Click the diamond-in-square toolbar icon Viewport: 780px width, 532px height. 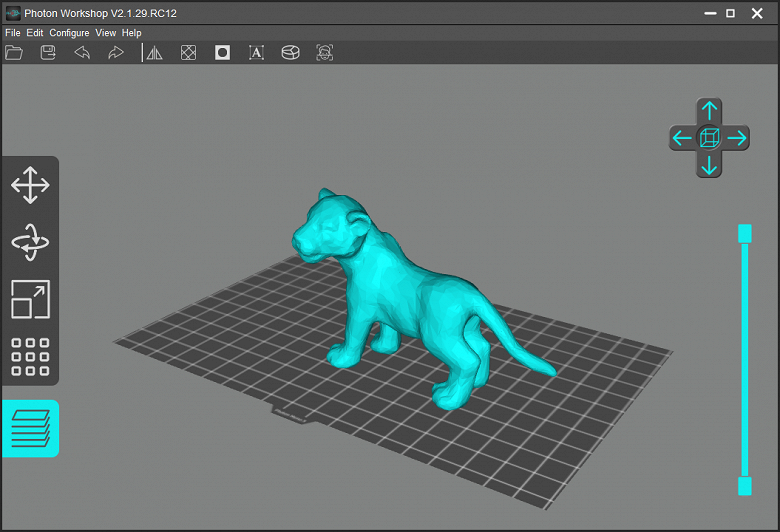pyautogui.click(x=189, y=52)
